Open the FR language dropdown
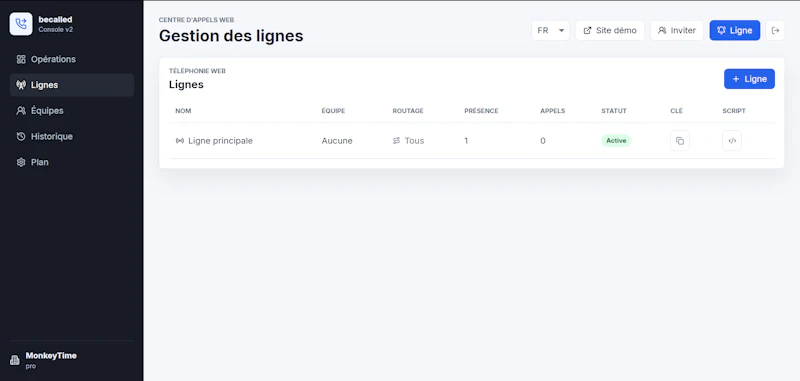 tap(551, 31)
